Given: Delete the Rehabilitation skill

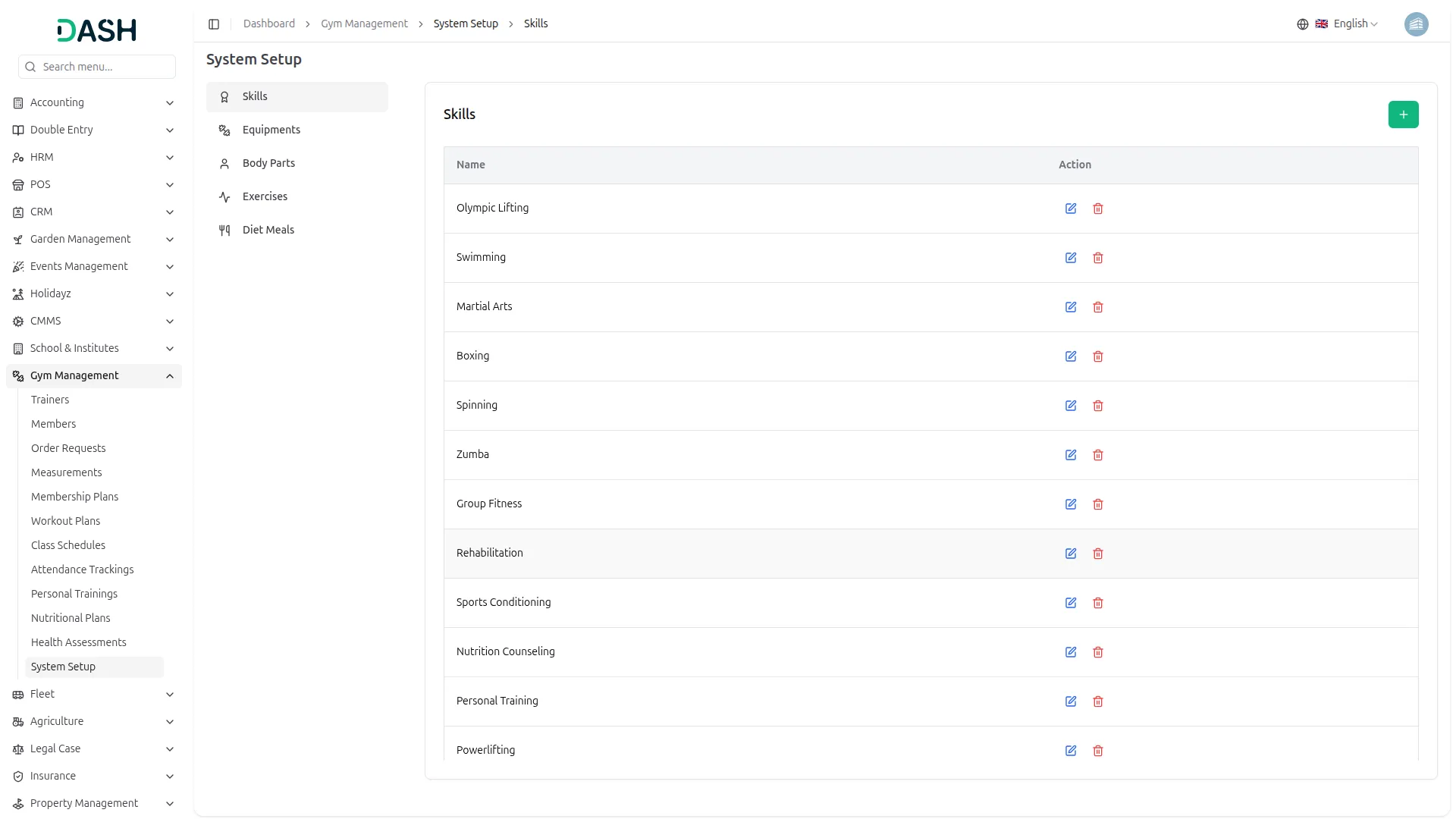Looking at the screenshot, I should (1098, 554).
